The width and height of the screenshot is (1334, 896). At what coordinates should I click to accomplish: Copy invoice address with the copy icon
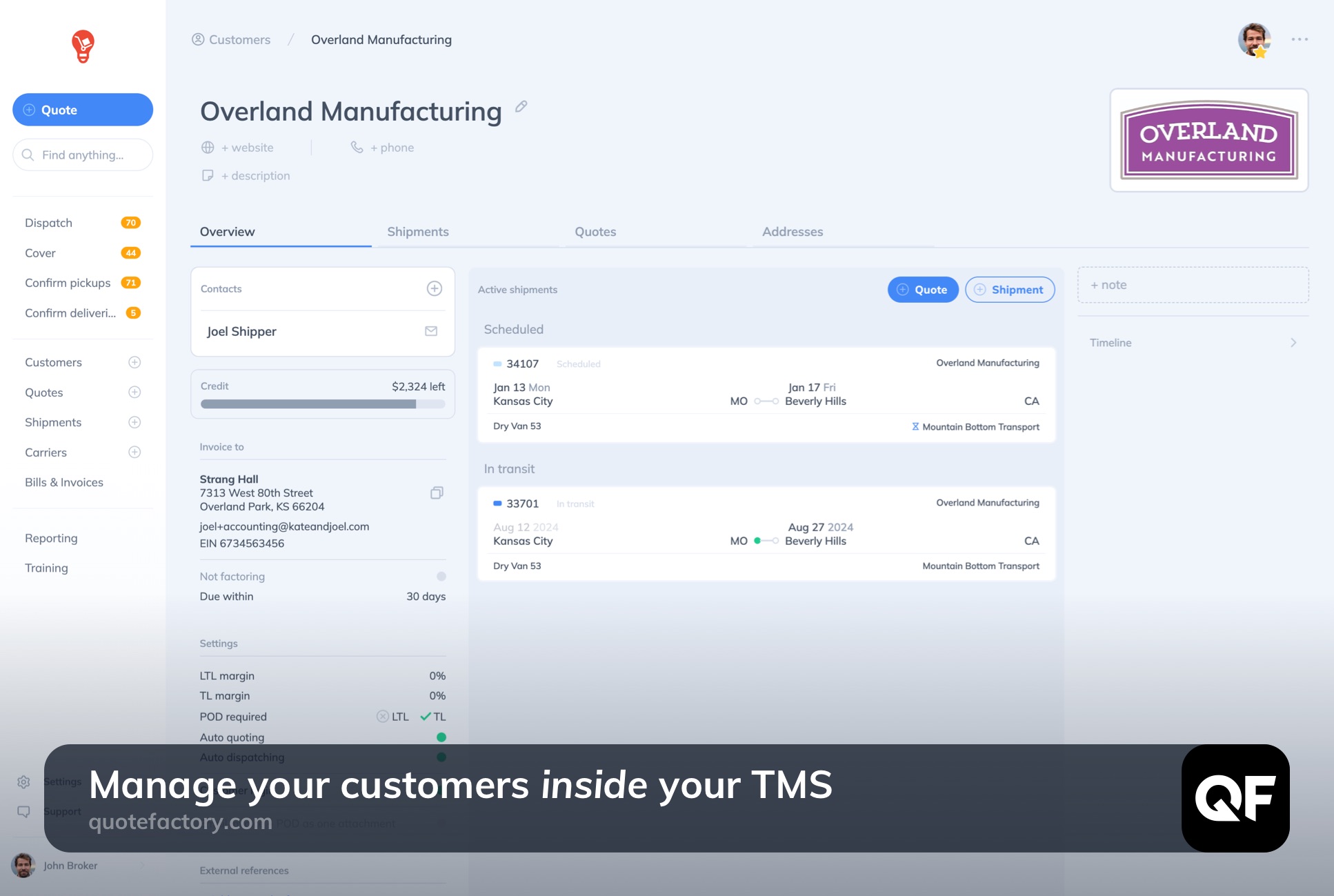437,492
